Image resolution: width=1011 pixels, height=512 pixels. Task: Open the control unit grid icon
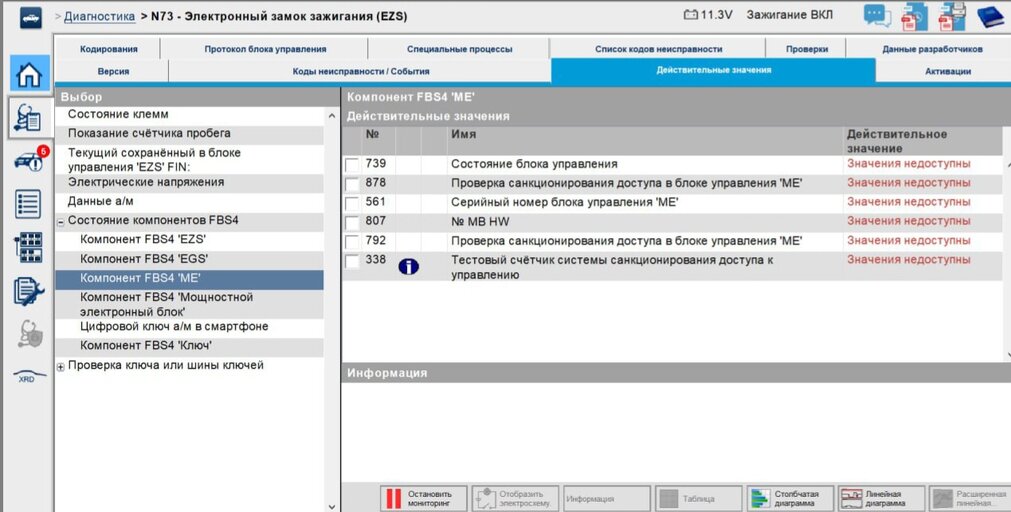(28, 248)
